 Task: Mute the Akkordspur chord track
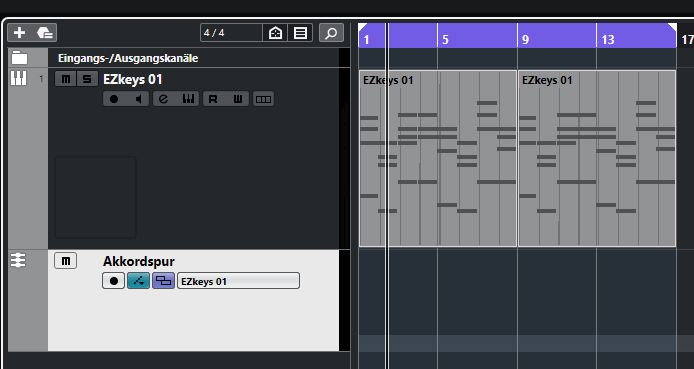[66, 261]
